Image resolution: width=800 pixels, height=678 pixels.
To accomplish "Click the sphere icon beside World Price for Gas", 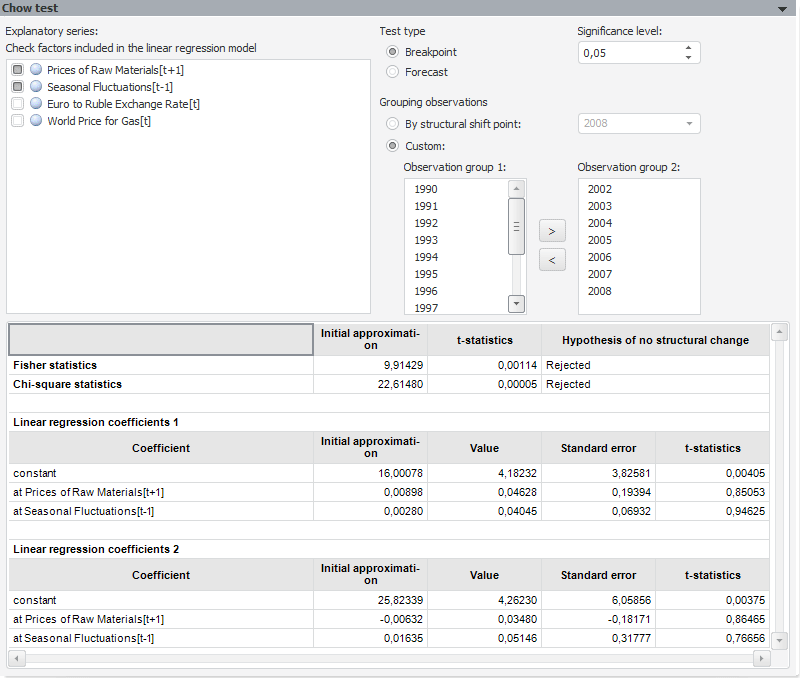I will point(36,121).
